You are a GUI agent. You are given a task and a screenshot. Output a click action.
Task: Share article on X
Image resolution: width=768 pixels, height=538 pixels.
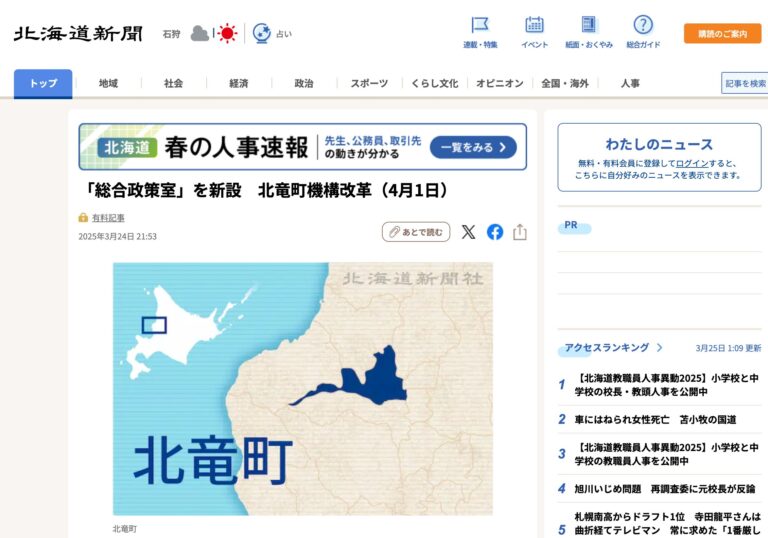coord(468,232)
